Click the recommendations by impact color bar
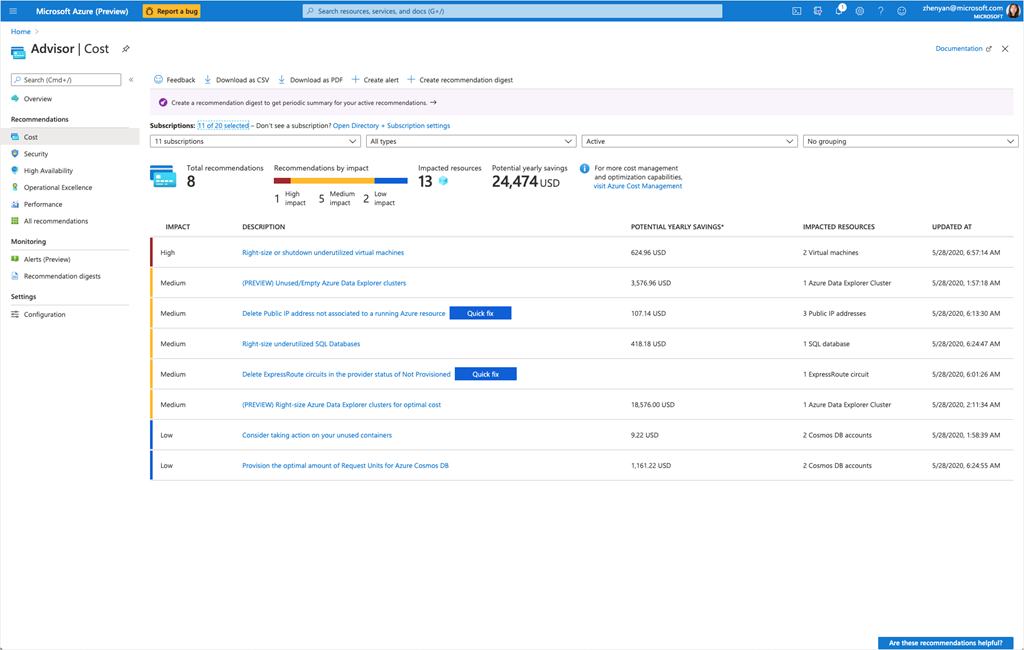The height and width of the screenshot is (650, 1024). (341, 181)
